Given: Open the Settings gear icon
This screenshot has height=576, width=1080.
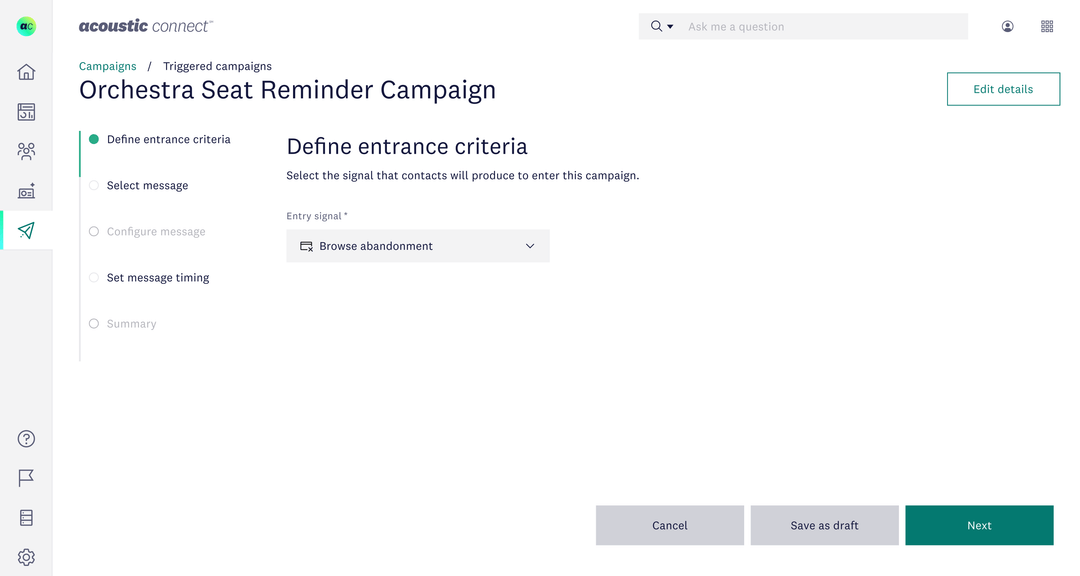Looking at the screenshot, I should point(26,557).
